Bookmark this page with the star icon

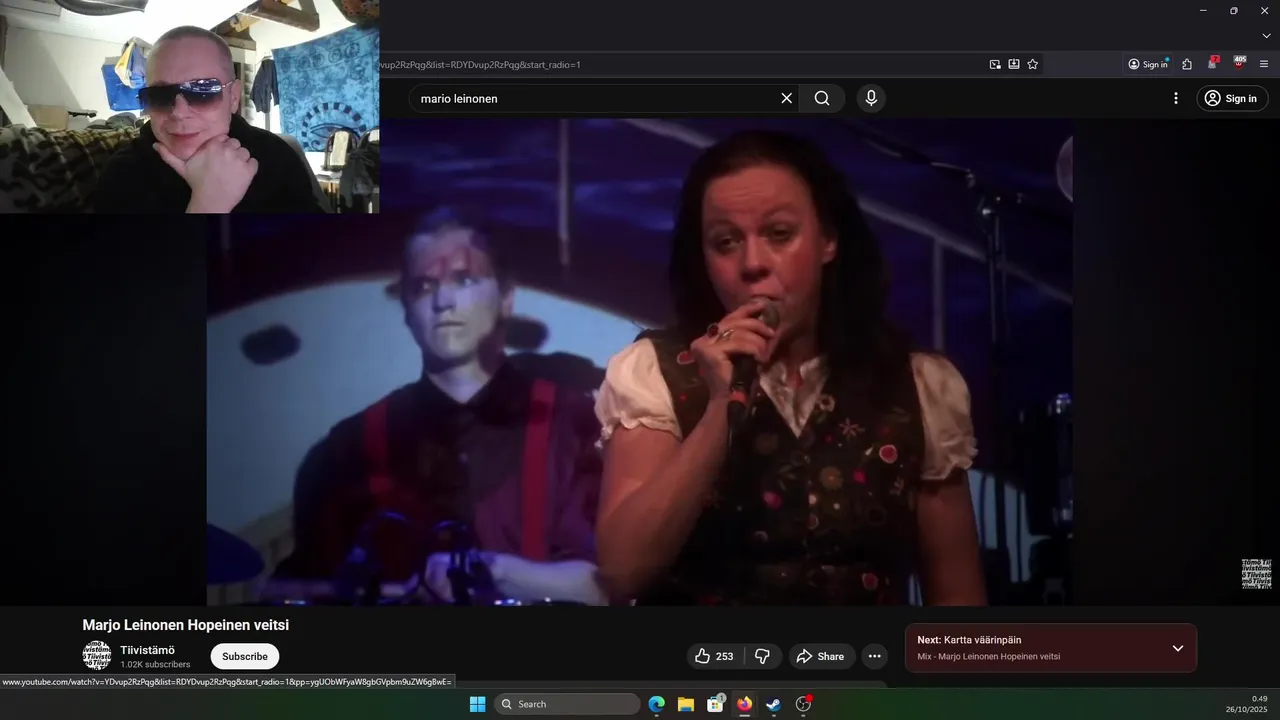(x=1033, y=64)
